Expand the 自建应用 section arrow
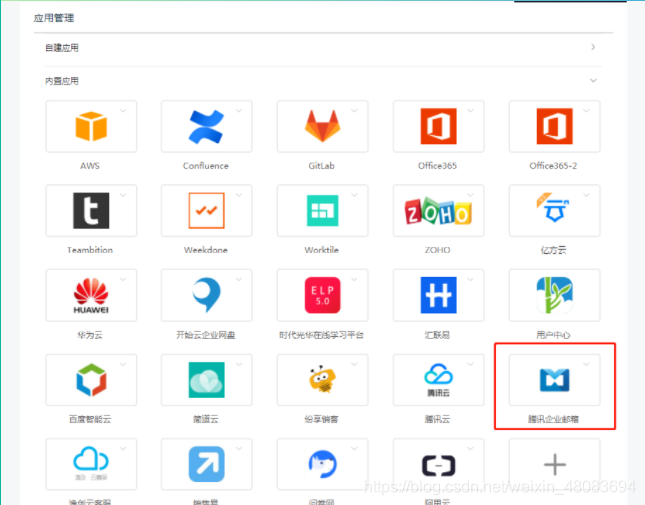The width and height of the screenshot is (645, 505). click(x=593, y=47)
